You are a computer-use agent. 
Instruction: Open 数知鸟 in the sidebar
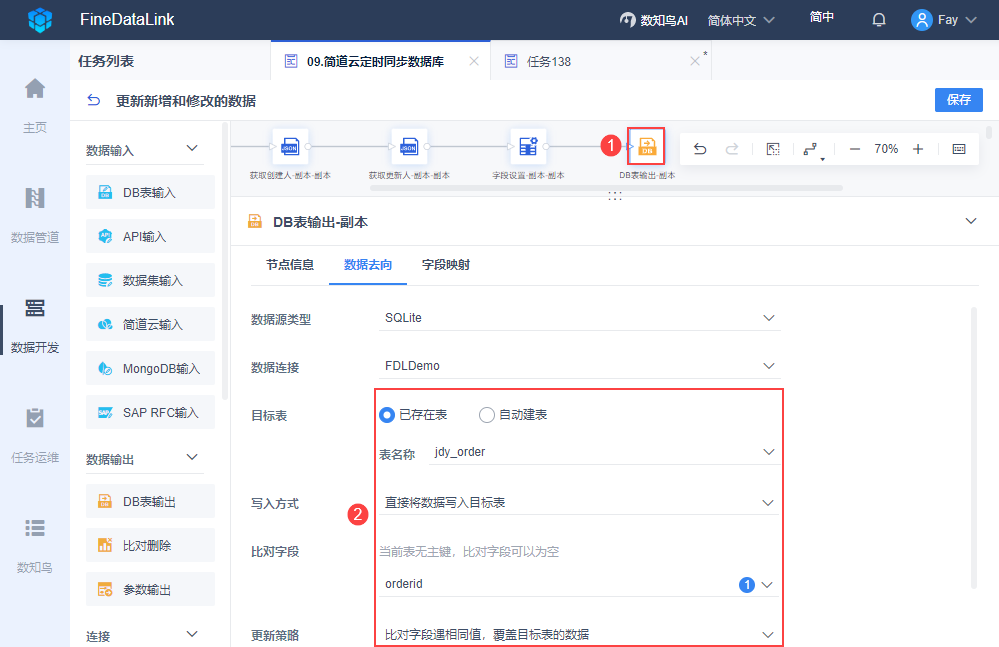pyautogui.click(x=35, y=546)
